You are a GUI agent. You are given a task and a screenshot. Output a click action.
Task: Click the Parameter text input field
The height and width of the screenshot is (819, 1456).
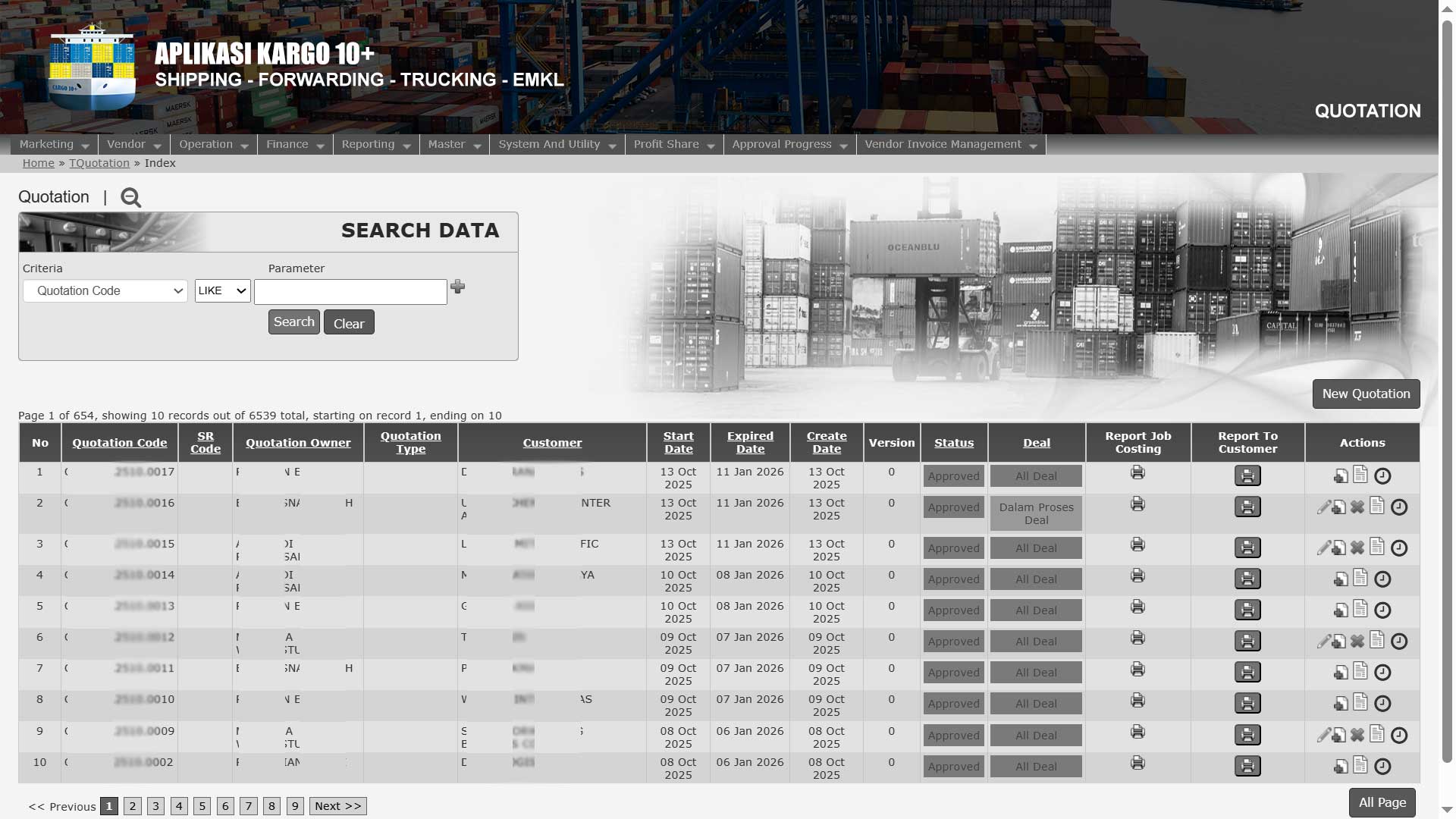[350, 292]
